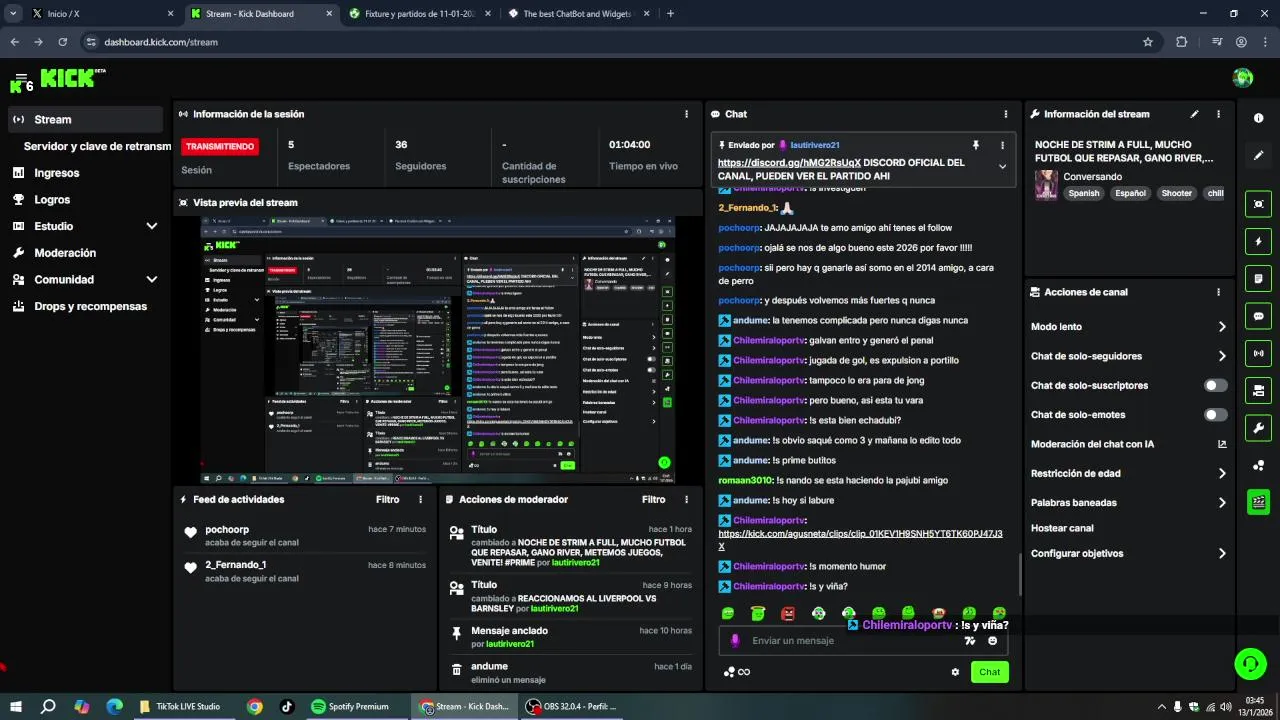1280x720 pixels.
Task: Open the green headset support button
Action: (x=1250, y=663)
